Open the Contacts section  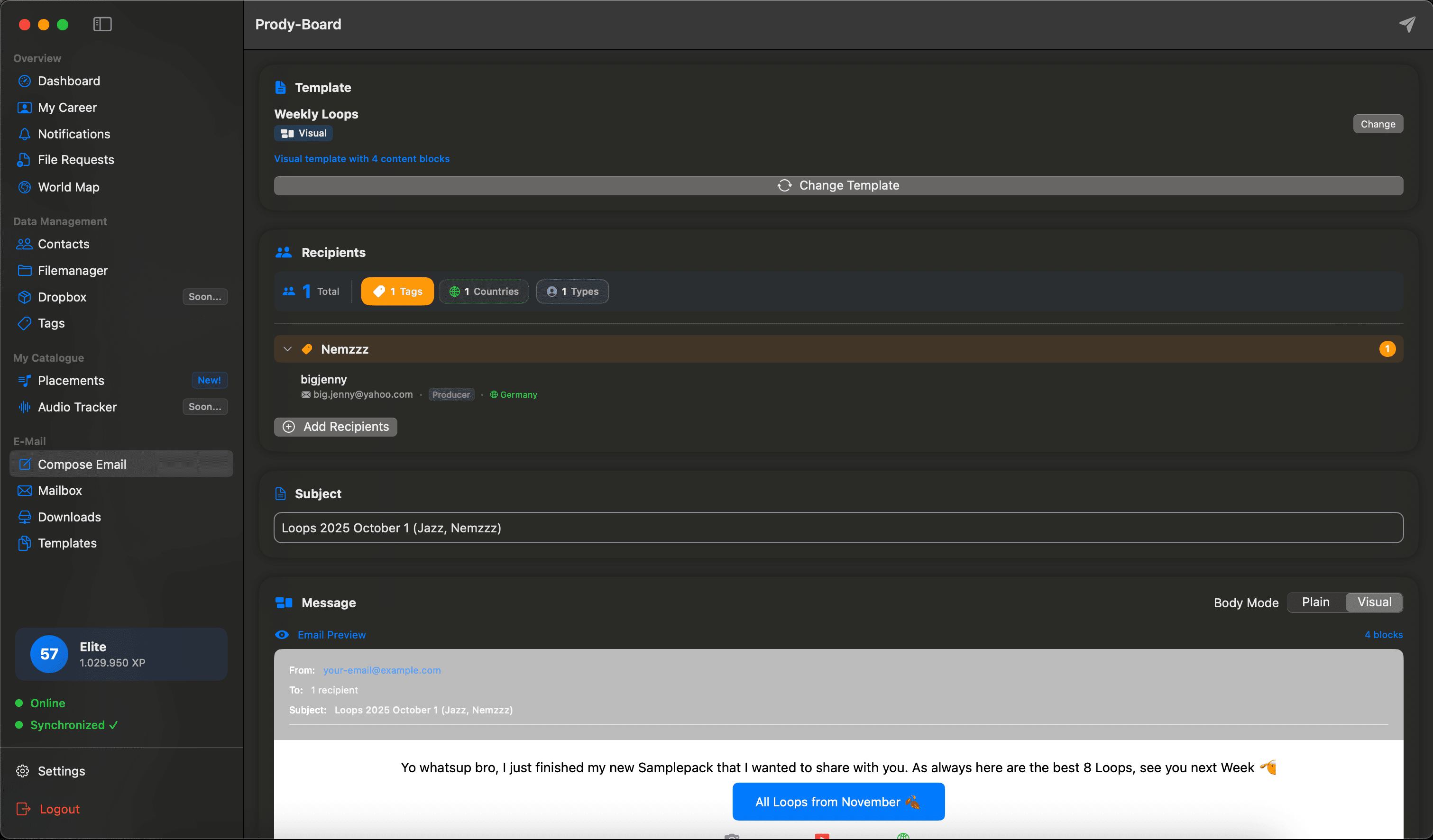click(63, 244)
